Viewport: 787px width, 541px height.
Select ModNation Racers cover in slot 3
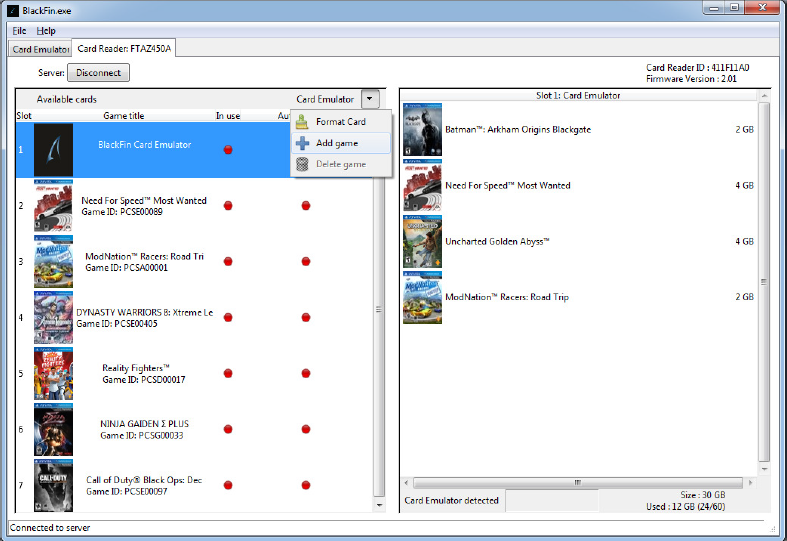[53, 261]
